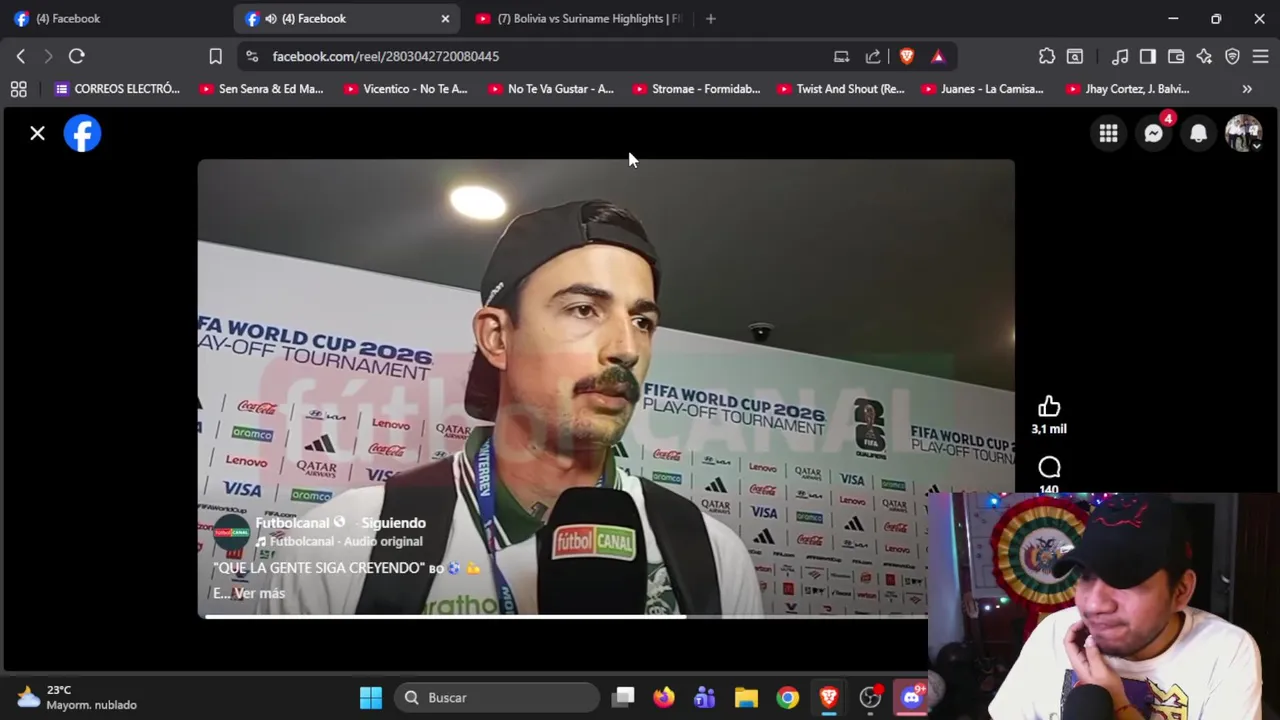Close the reel with the X icon
Viewport: 1280px width, 720px height.
point(37,133)
